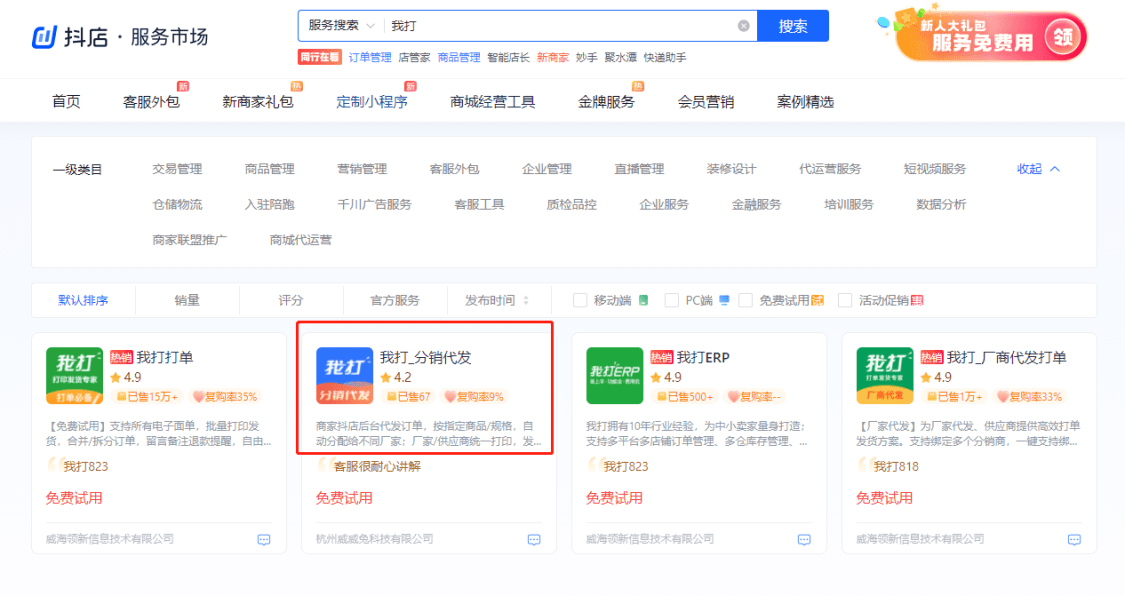This screenshot has width=1125, height=596.
Task: Check the 免费试用 filter checkbox
Action: tap(745, 301)
